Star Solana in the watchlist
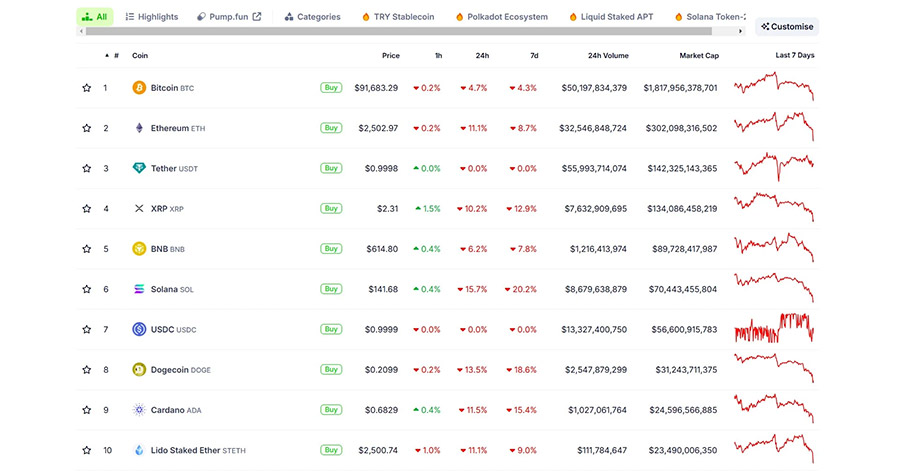Screen dimensions: 900x471 (x=87, y=289)
